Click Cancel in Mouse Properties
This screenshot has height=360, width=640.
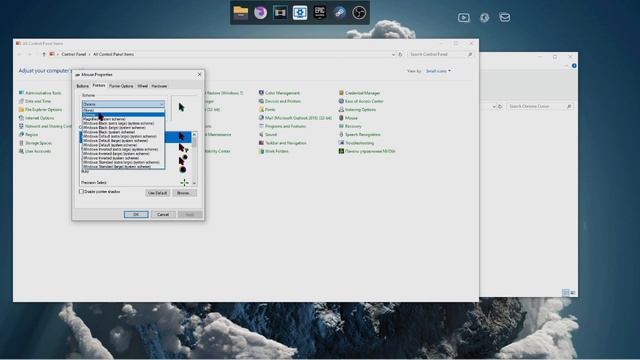pos(163,214)
